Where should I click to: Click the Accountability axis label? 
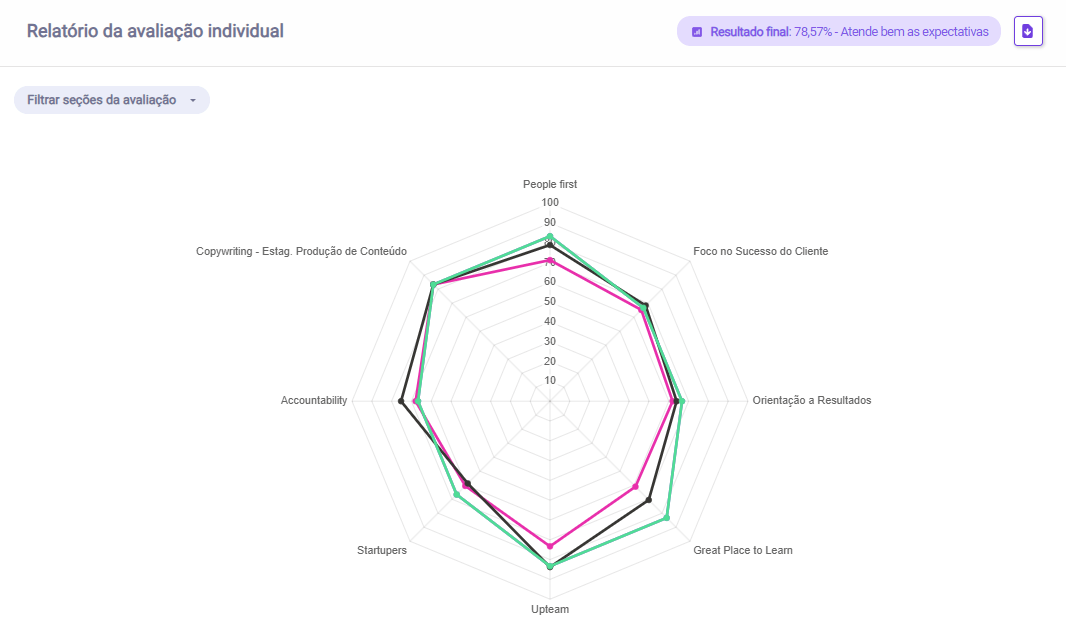(314, 400)
